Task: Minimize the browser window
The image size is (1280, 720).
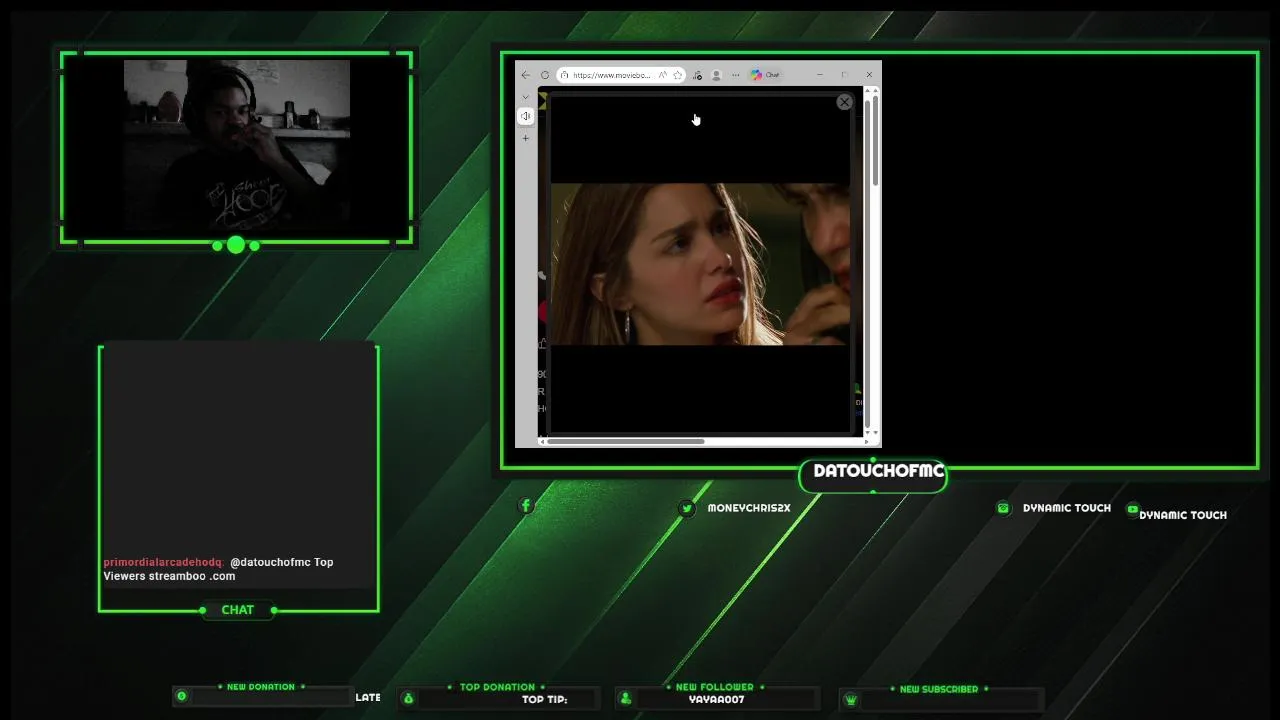Action: 820,74
